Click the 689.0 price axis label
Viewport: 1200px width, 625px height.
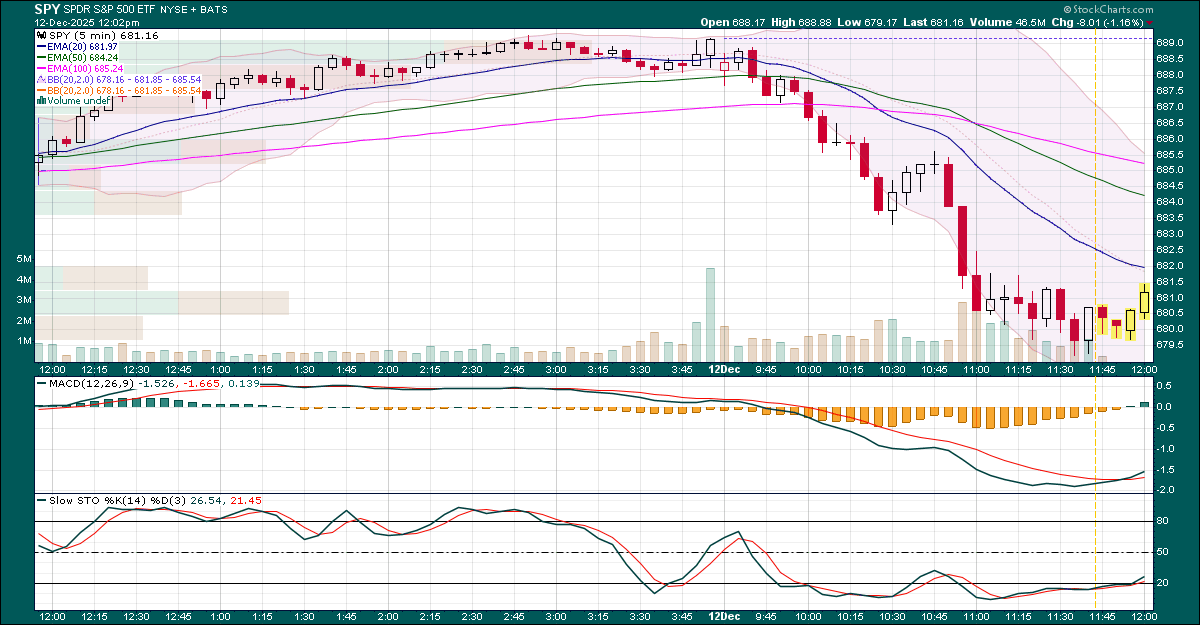[1170, 43]
